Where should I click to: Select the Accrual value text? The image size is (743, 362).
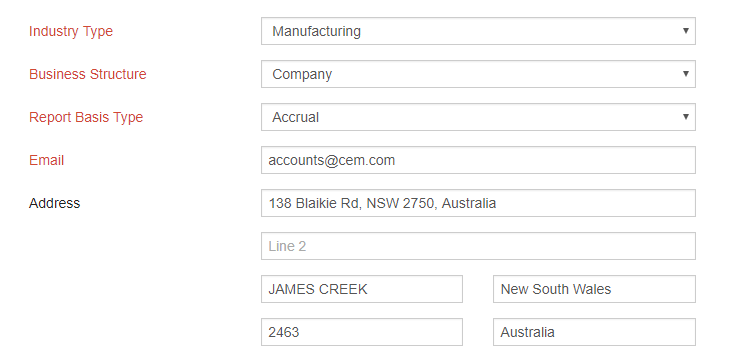click(x=295, y=118)
